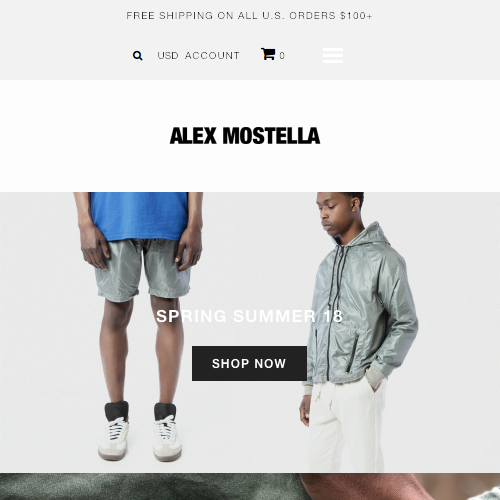Click the ALEX MOSTELLA logo

pyautogui.click(x=245, y=136)
